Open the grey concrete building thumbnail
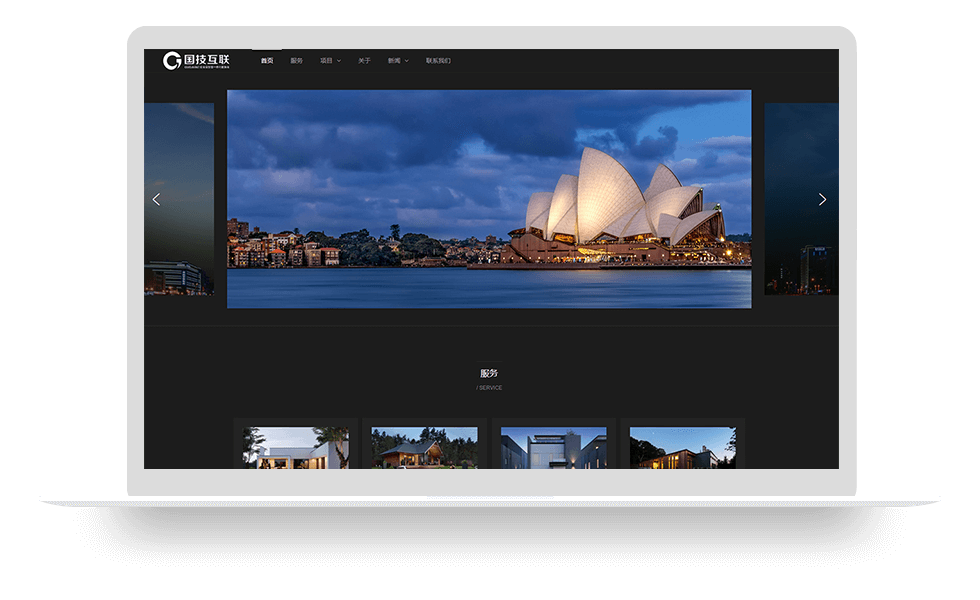Image resolution: width=980 pixels, height=600 pixels. [x=553, y=448]
